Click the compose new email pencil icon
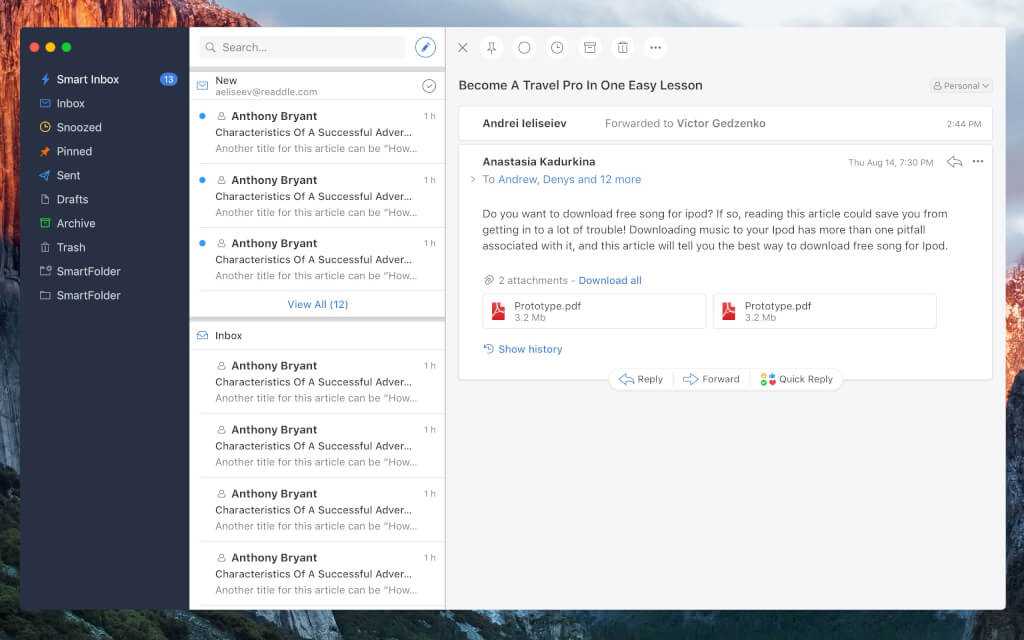Screen dimensions: 1024x640 [425, 47]
